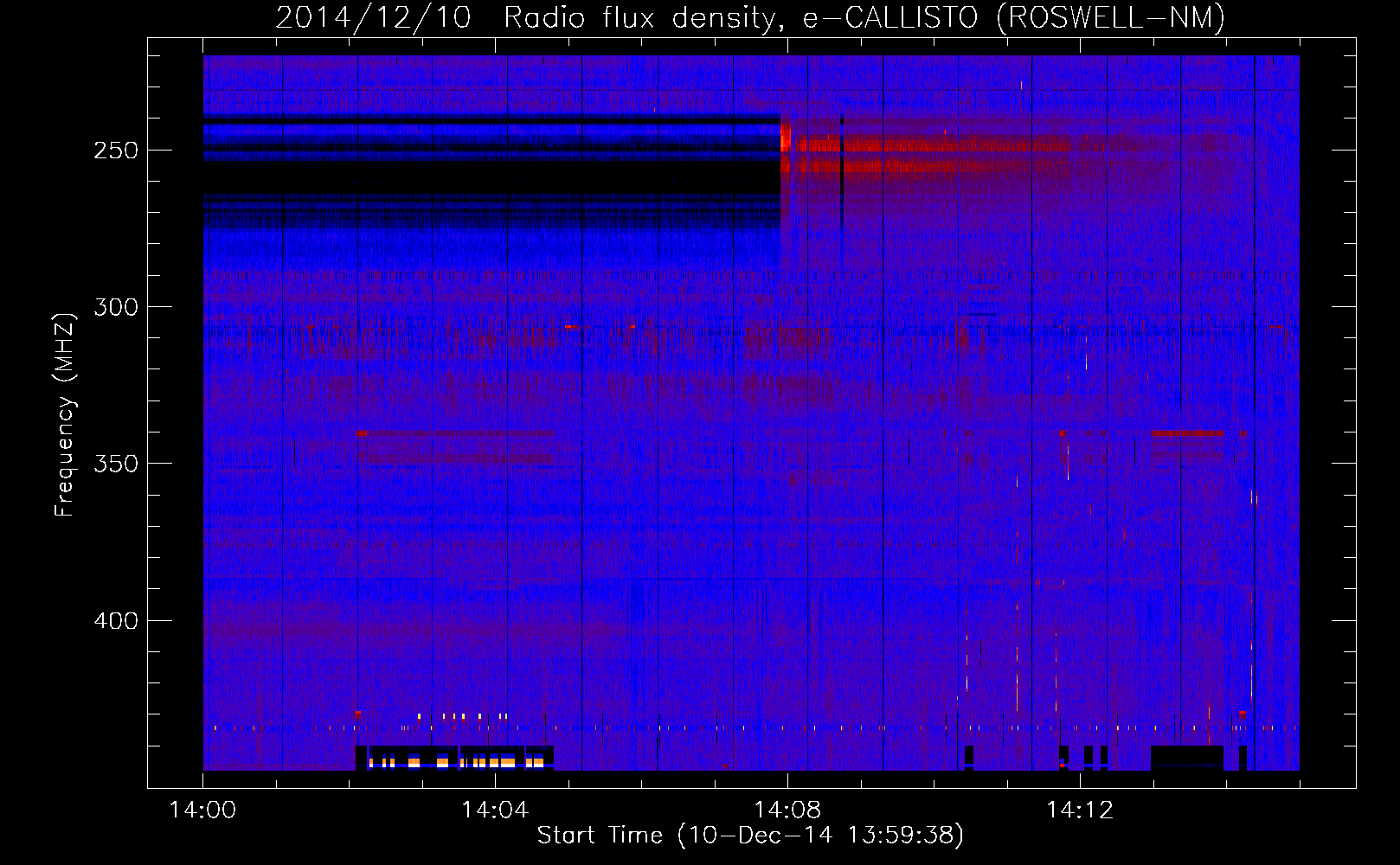Click the black band before 14:08 near 260 MHz

point(491,178)
